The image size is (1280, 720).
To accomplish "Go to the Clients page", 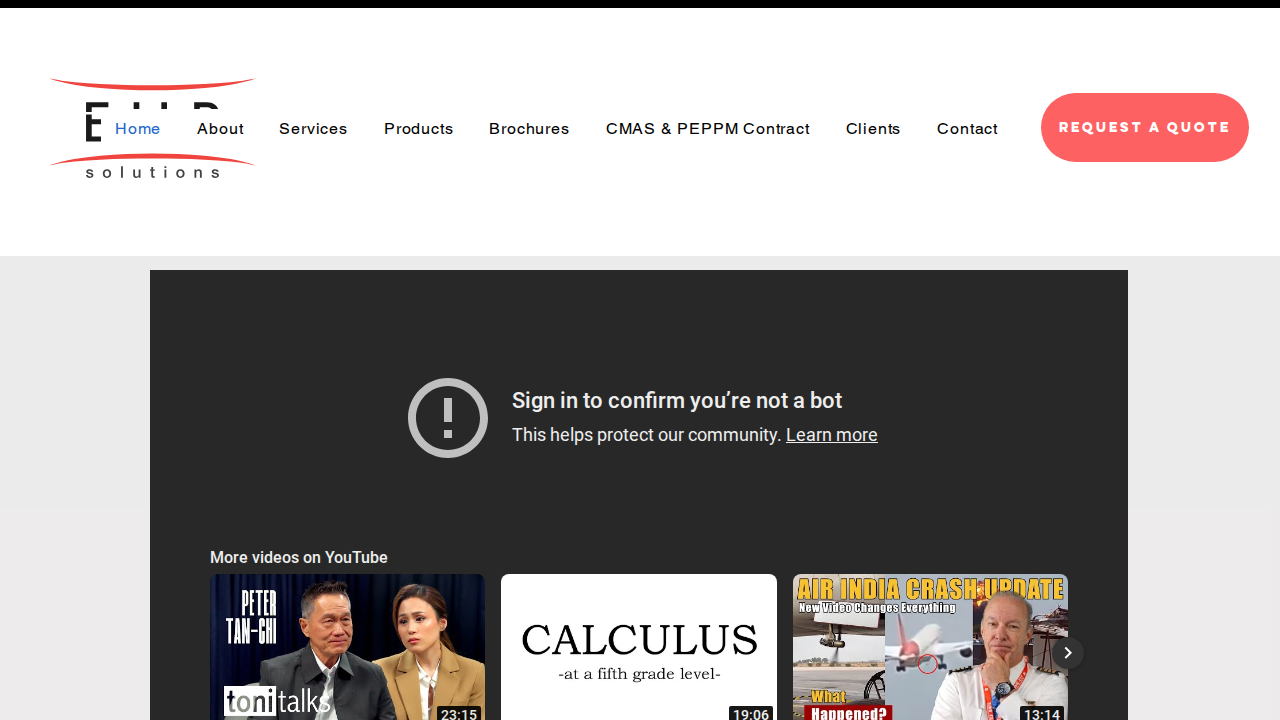I will [x=873, y=129].
